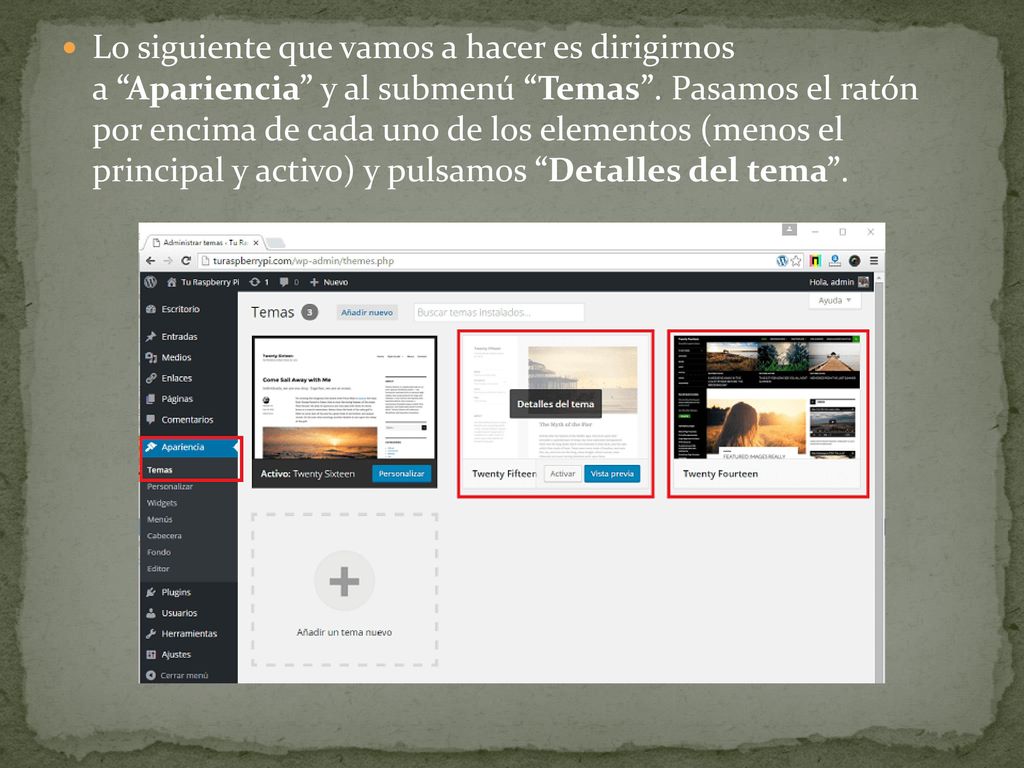Click the colorful N extension icon
This screenshot has width=1024, height=768.
point(815,261)
